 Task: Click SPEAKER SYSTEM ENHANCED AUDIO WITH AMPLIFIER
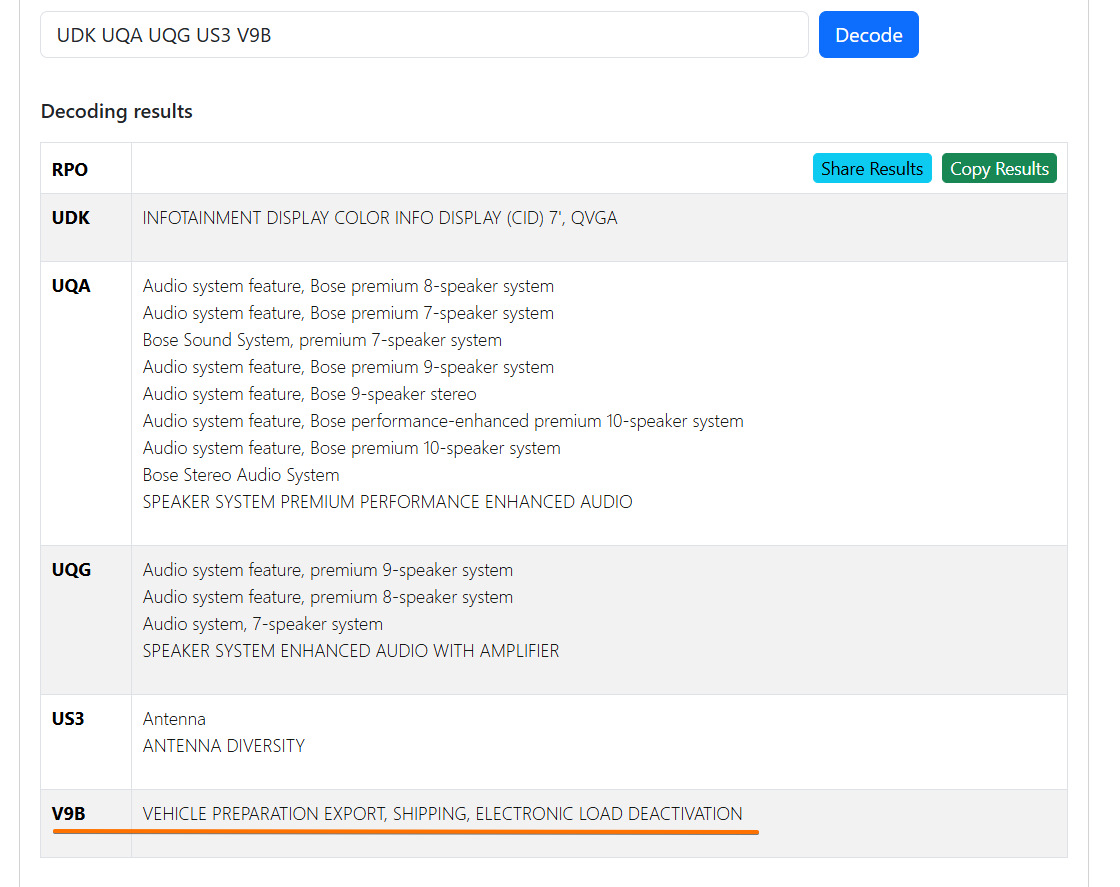pyautogui.click(x=351, y=651)
